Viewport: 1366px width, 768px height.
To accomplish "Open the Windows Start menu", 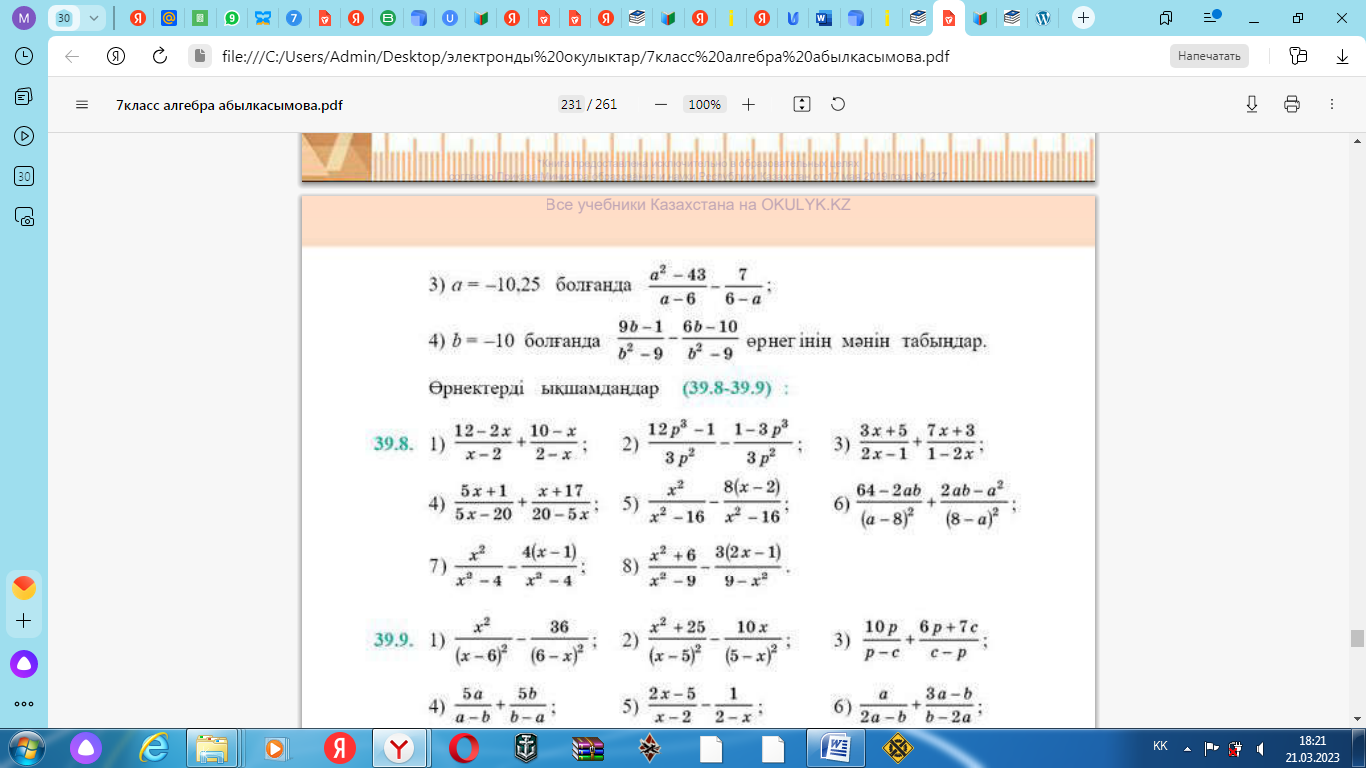I will point(25,747).
